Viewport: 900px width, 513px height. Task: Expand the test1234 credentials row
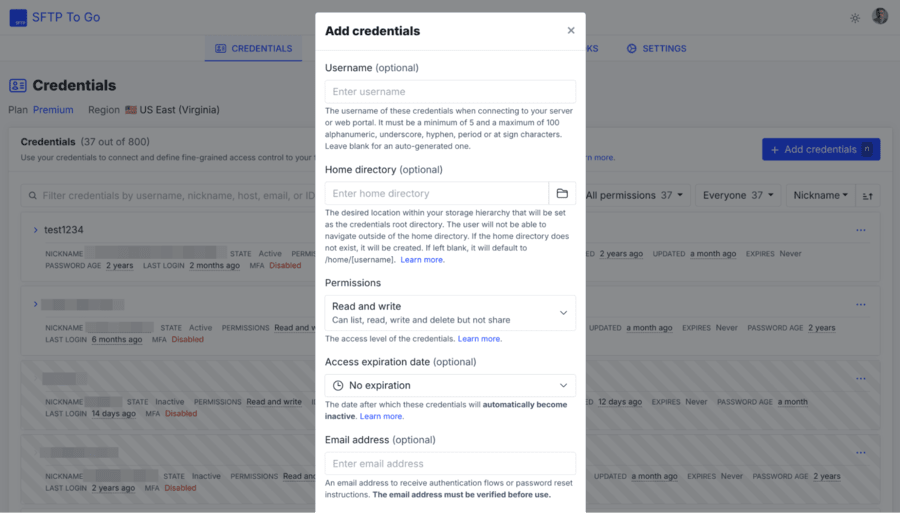coord(35,230)
